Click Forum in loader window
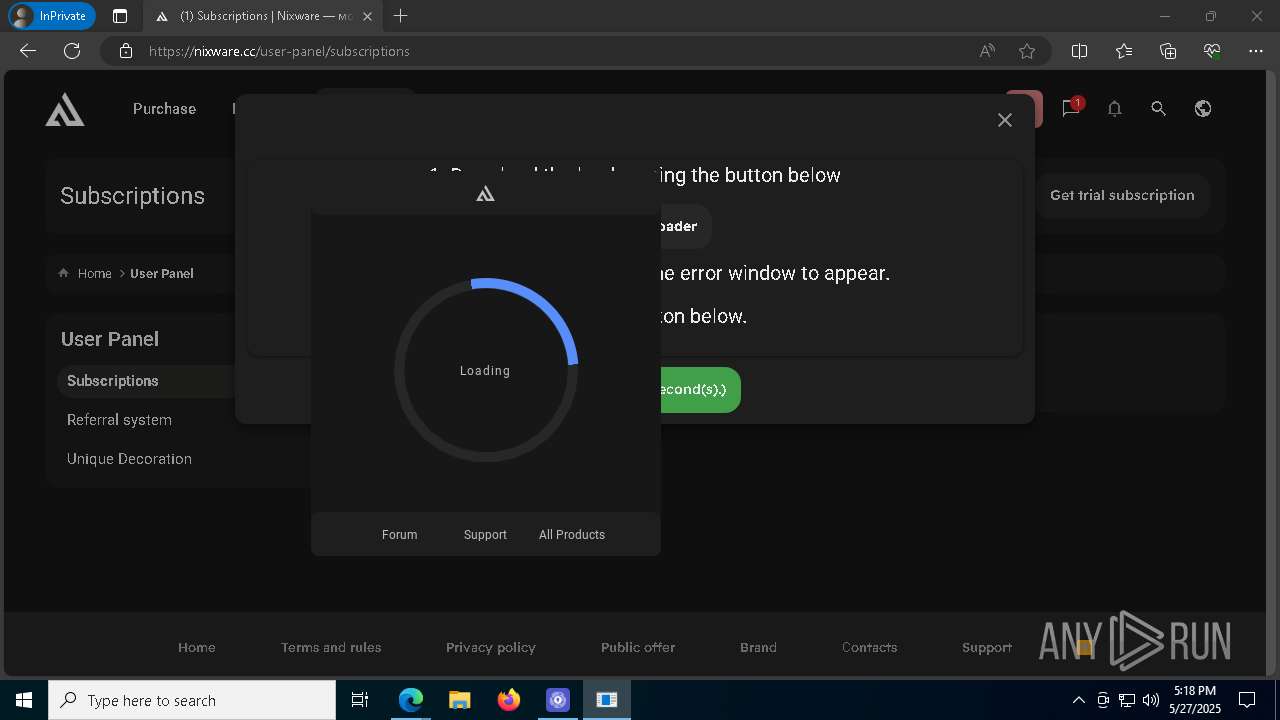The width and height of the screenshot is (1280, 720). click(x=399, y=535)
